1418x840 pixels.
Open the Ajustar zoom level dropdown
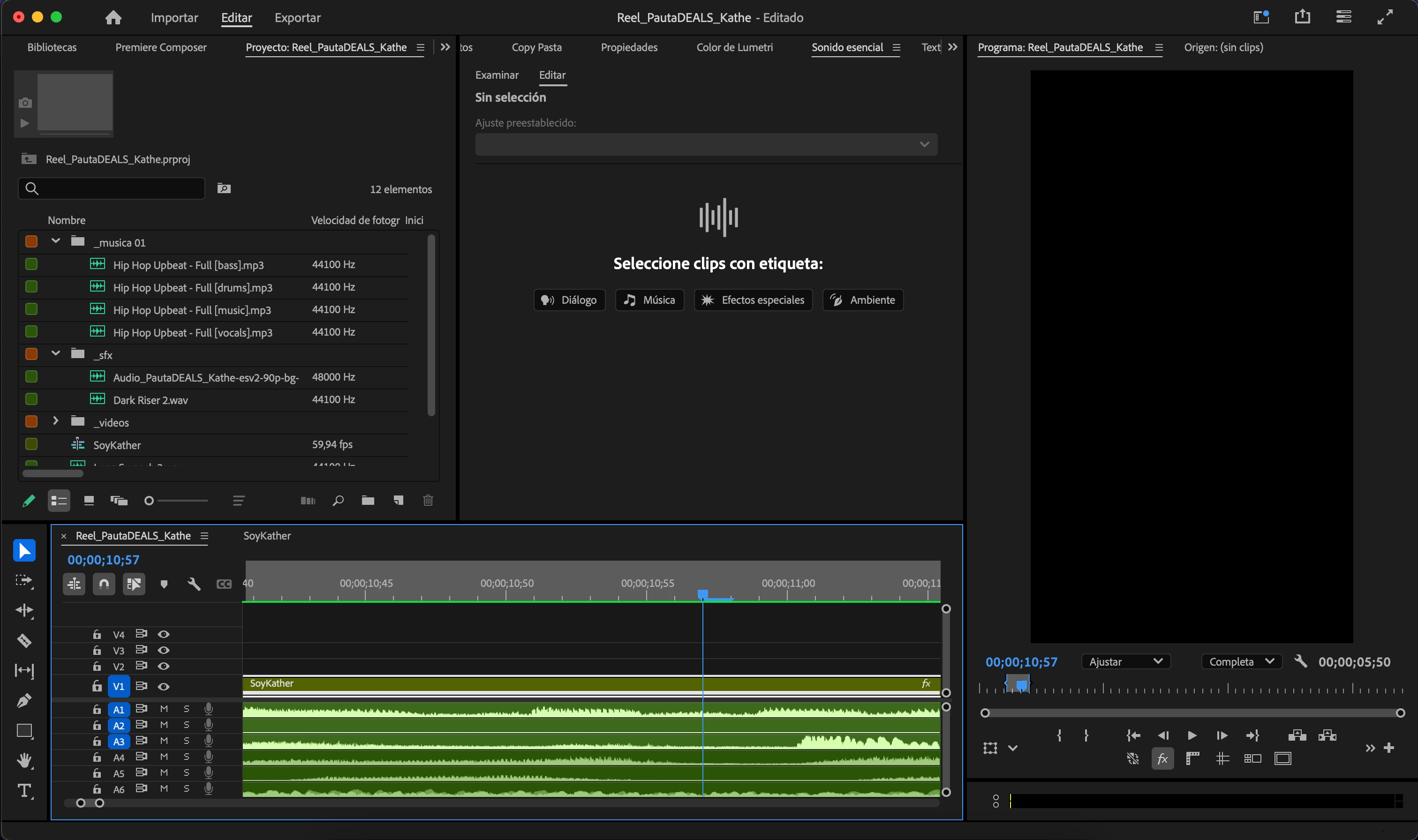[x=1125, y=662]
